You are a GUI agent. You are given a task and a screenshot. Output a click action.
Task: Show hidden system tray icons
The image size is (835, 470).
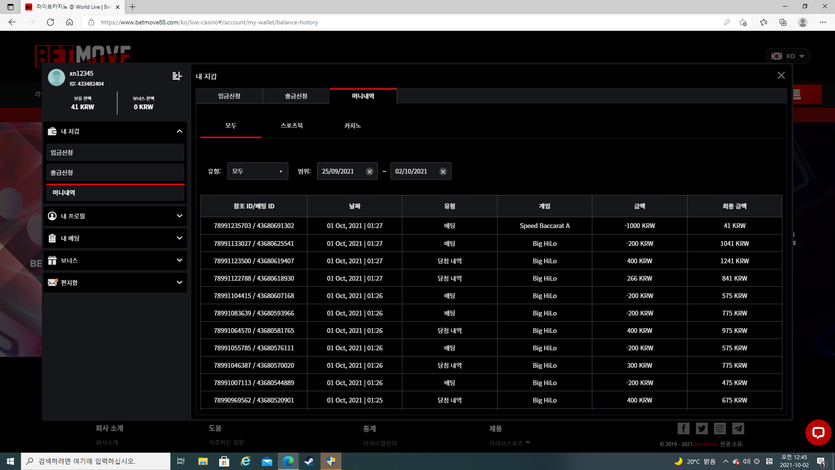click(x=725, y=461)
